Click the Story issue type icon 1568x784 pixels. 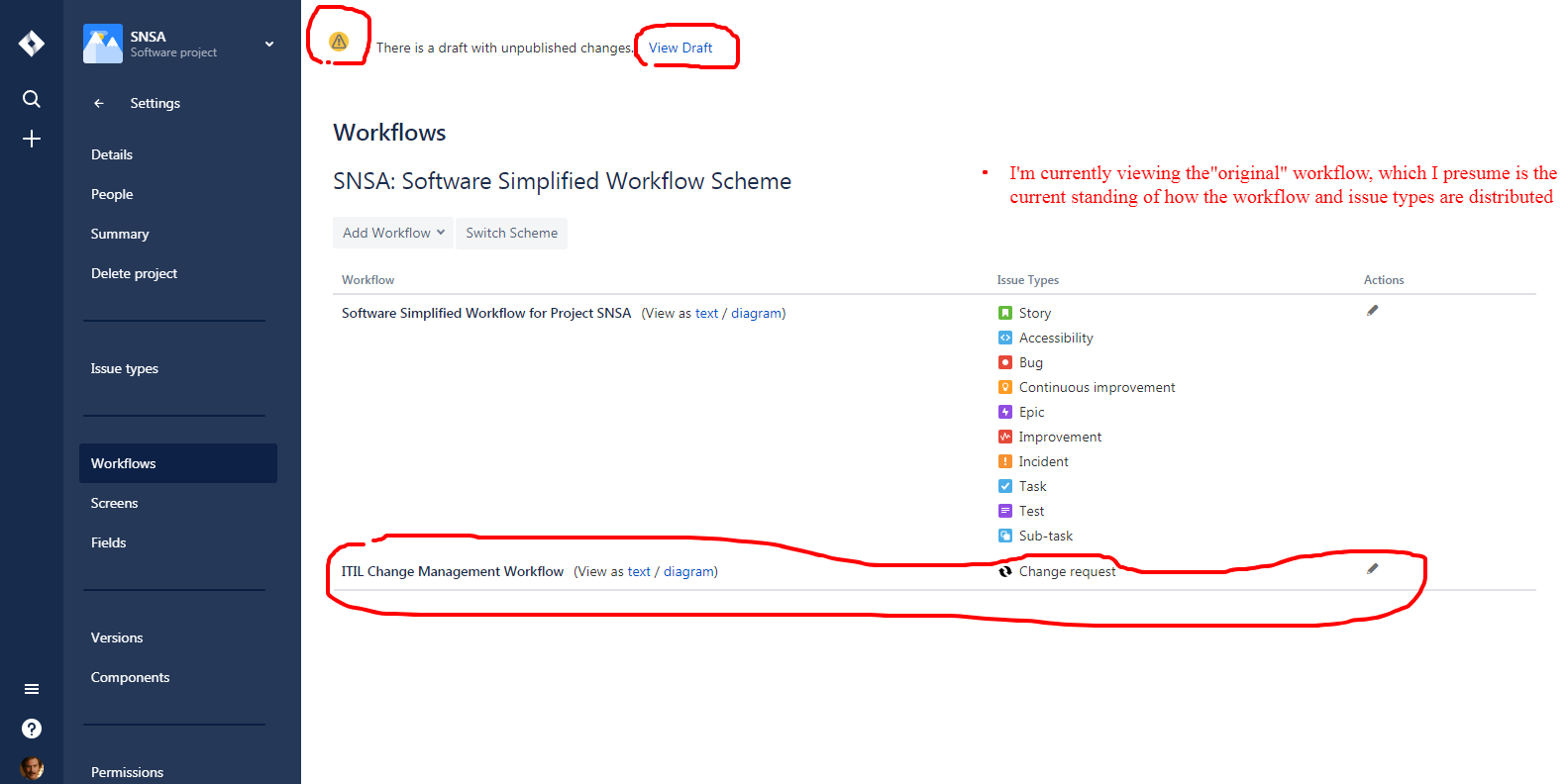[1005, 313]
